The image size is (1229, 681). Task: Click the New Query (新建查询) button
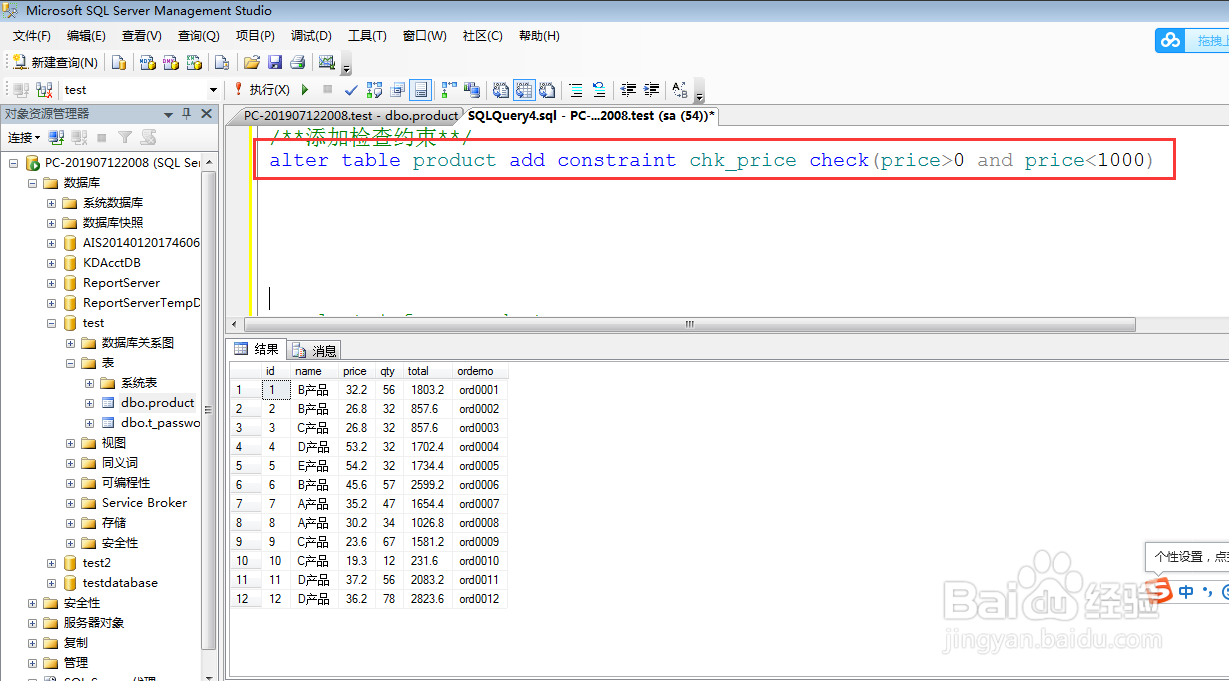(x=56, y=62)
